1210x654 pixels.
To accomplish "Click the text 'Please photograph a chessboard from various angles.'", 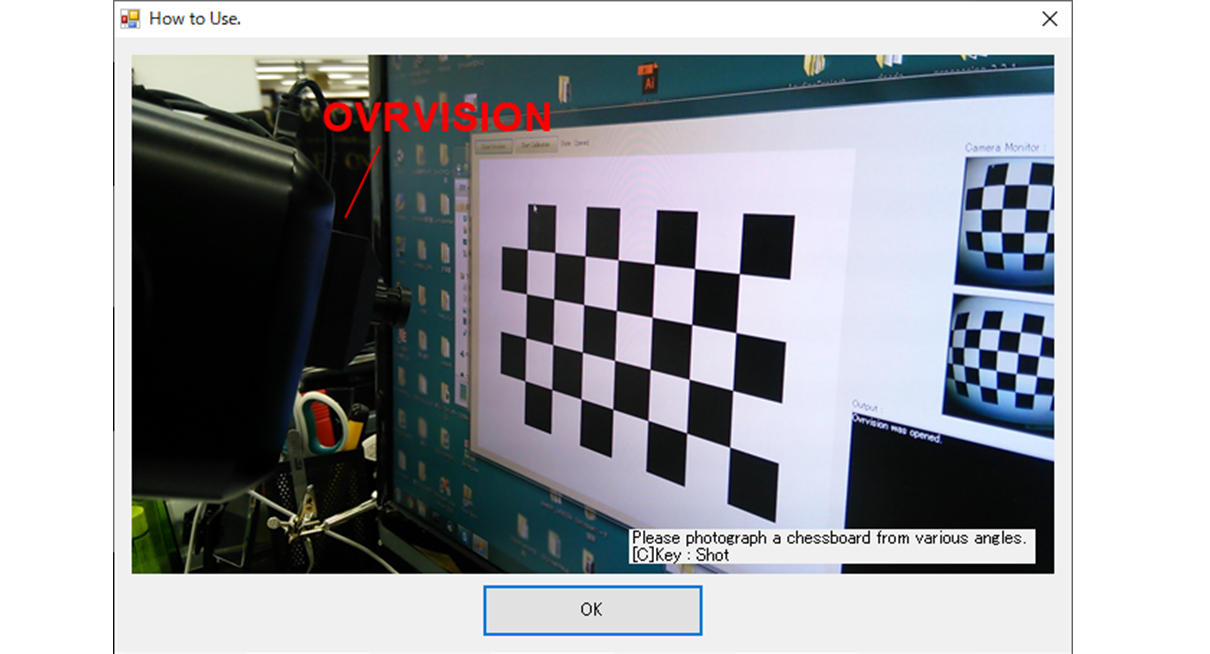I will (829, 538).
